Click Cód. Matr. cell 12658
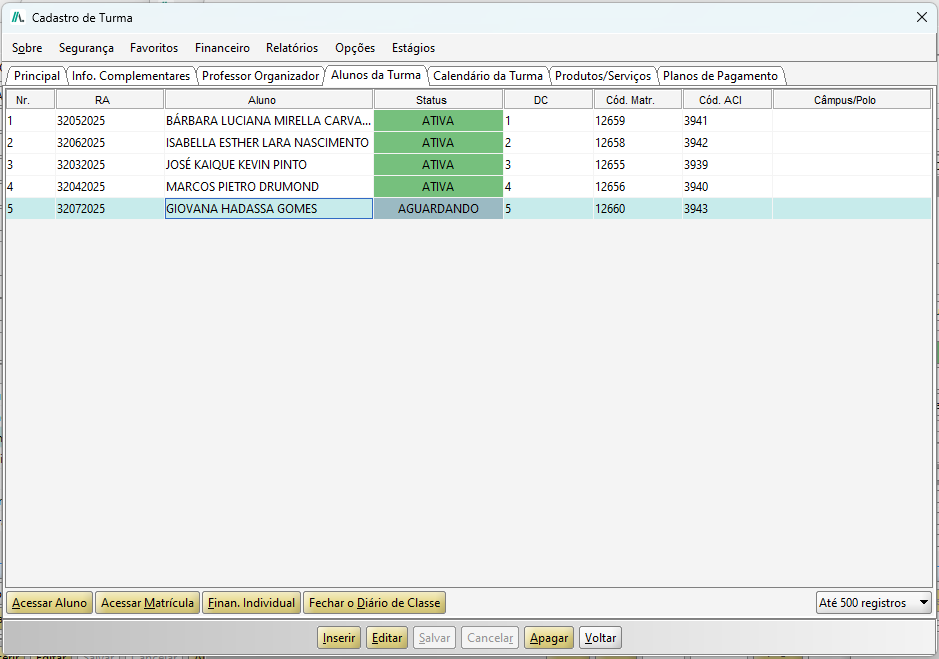The image size is (939, 659). [638, 143]
